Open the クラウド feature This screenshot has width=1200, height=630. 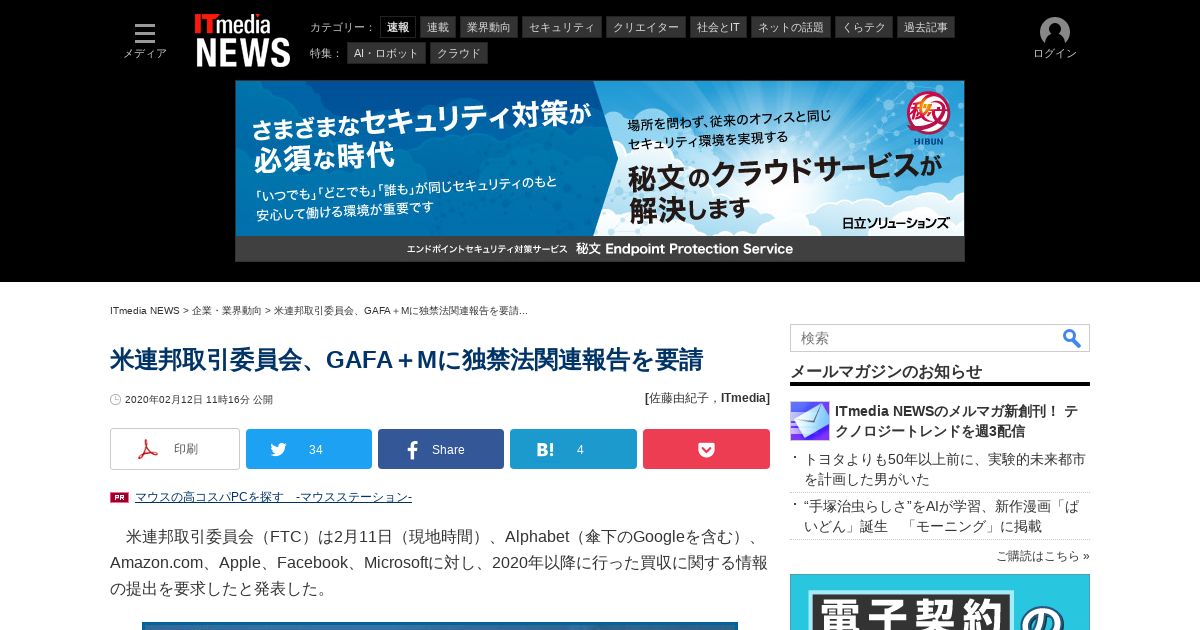pyautogui.click(x=459, y=53)
